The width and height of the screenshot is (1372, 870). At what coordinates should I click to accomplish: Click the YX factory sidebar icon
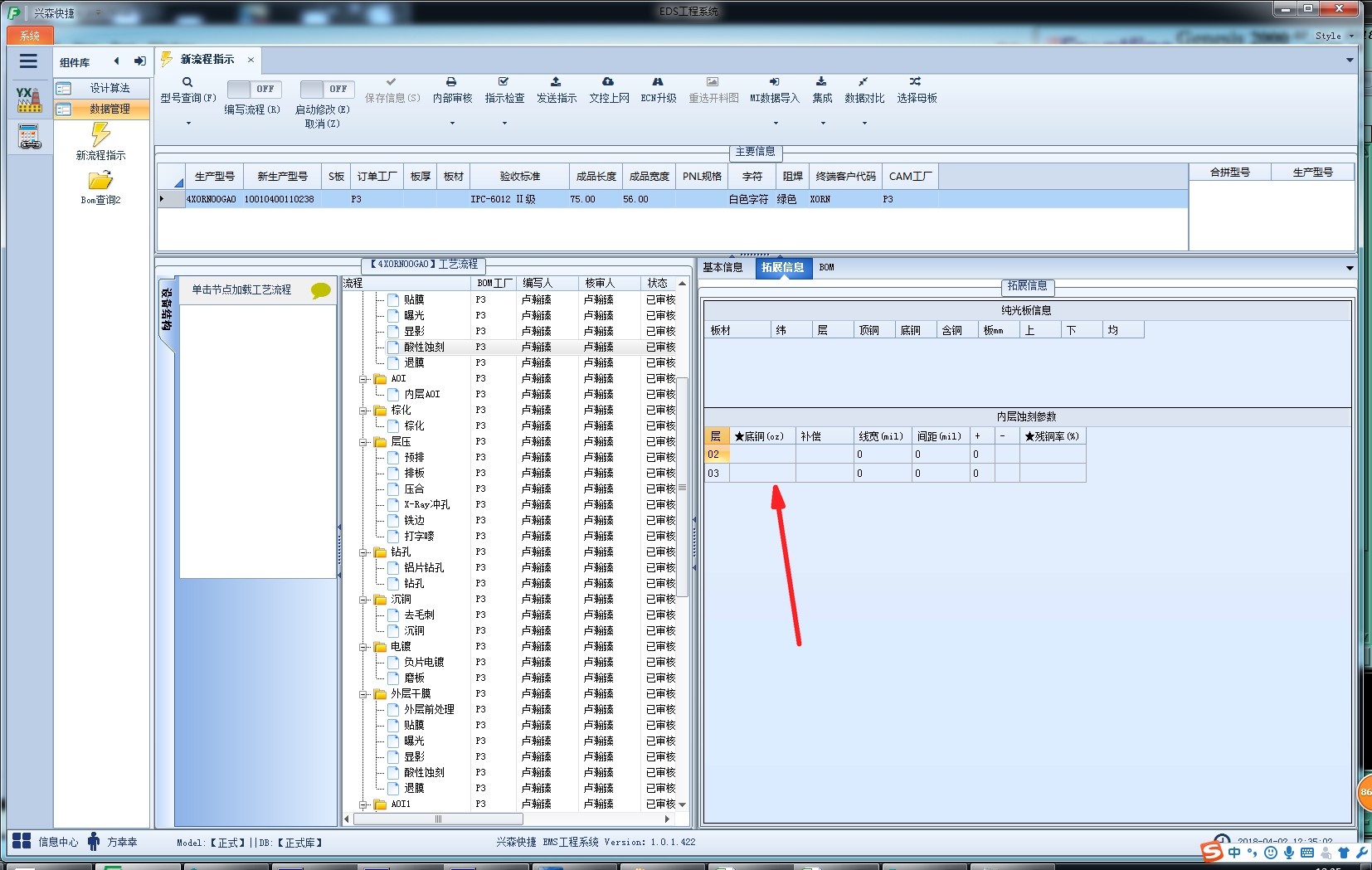[x=29, y=100]
